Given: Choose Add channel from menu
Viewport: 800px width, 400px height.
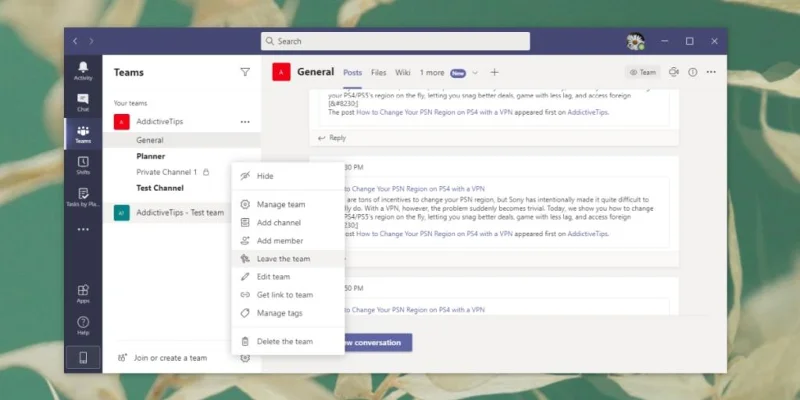Looking at the screenshot, I should (x=288, y=222).
